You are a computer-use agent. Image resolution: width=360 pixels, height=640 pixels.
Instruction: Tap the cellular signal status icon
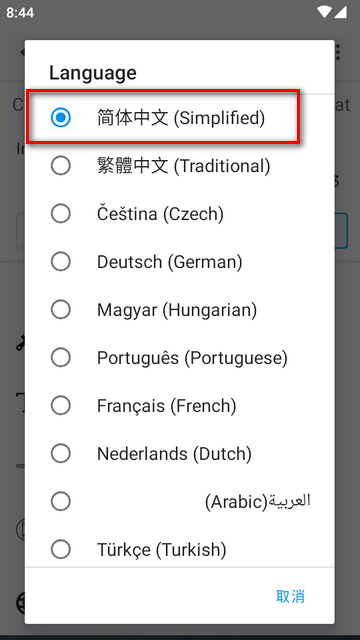coord(341,12)
